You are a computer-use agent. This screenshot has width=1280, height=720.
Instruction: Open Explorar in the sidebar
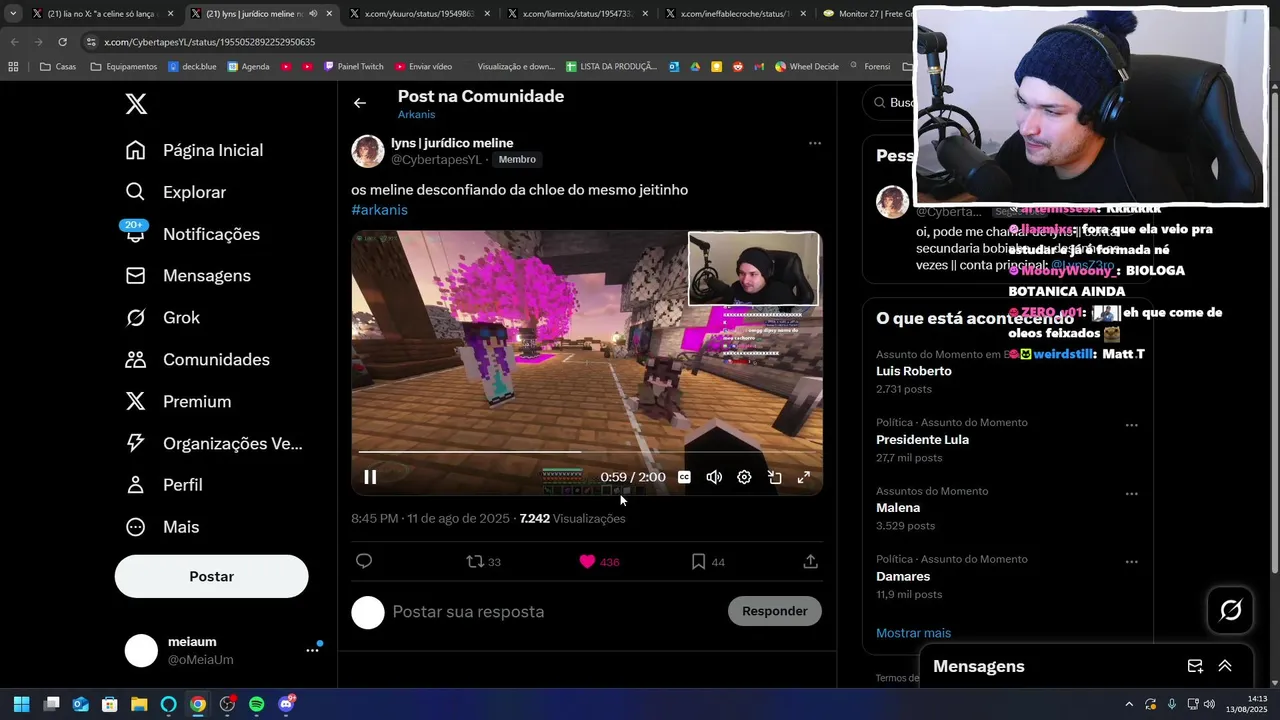(x=177, y=192)
